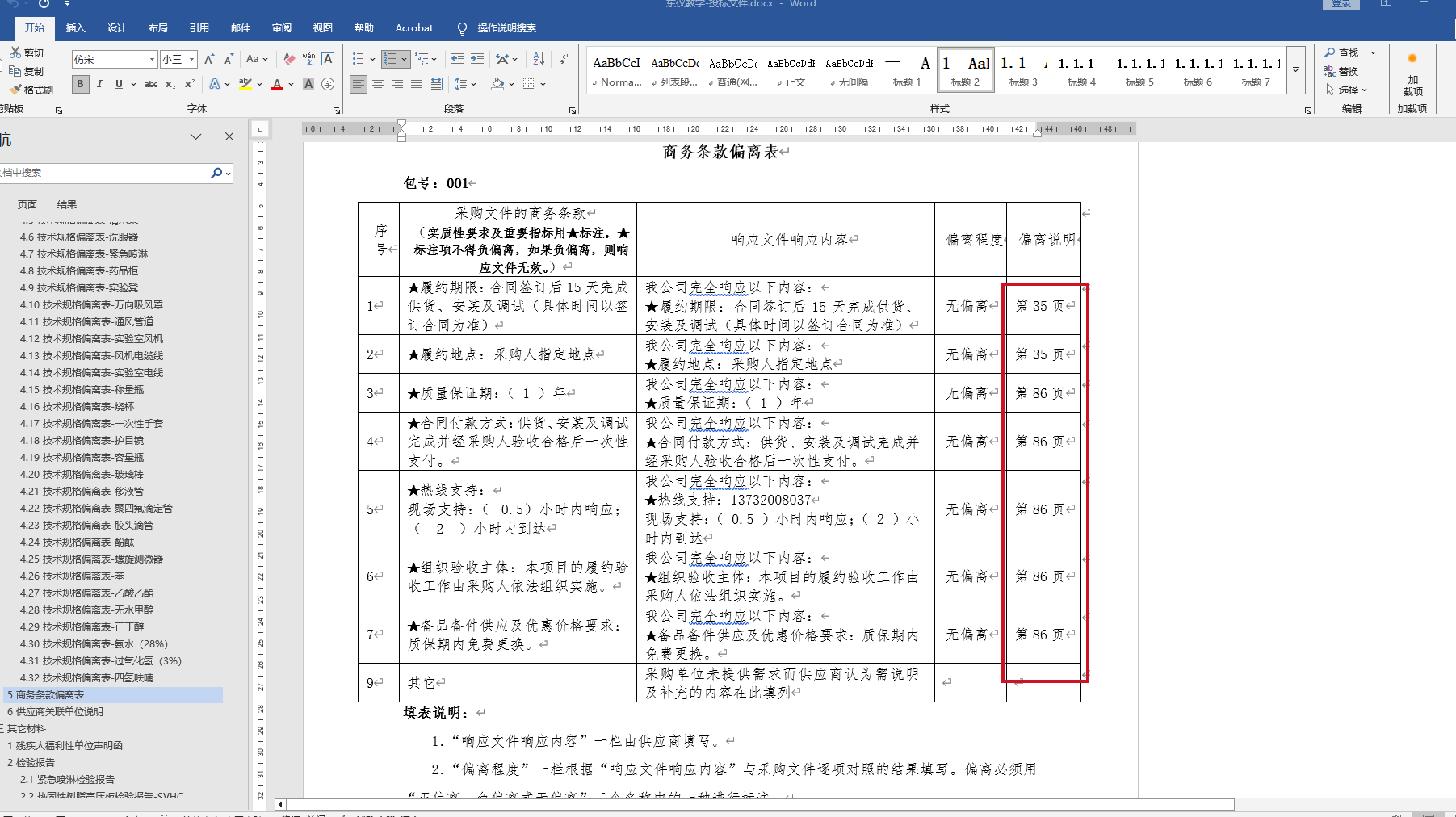Apply the 标题 1 style
This screenshot has width=1456, height=817.
907,71
